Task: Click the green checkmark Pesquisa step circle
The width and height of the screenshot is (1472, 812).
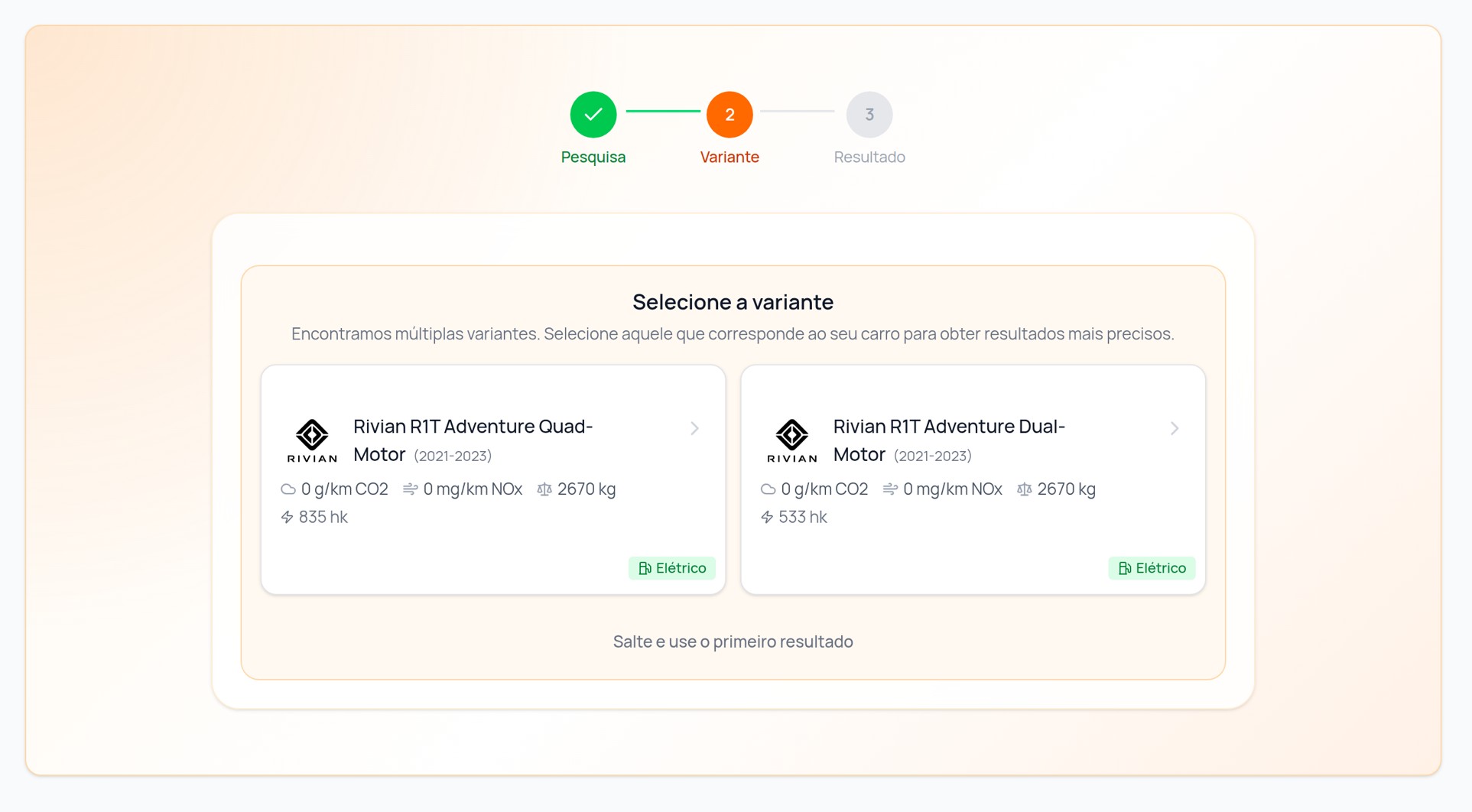Action: point(593,115)
